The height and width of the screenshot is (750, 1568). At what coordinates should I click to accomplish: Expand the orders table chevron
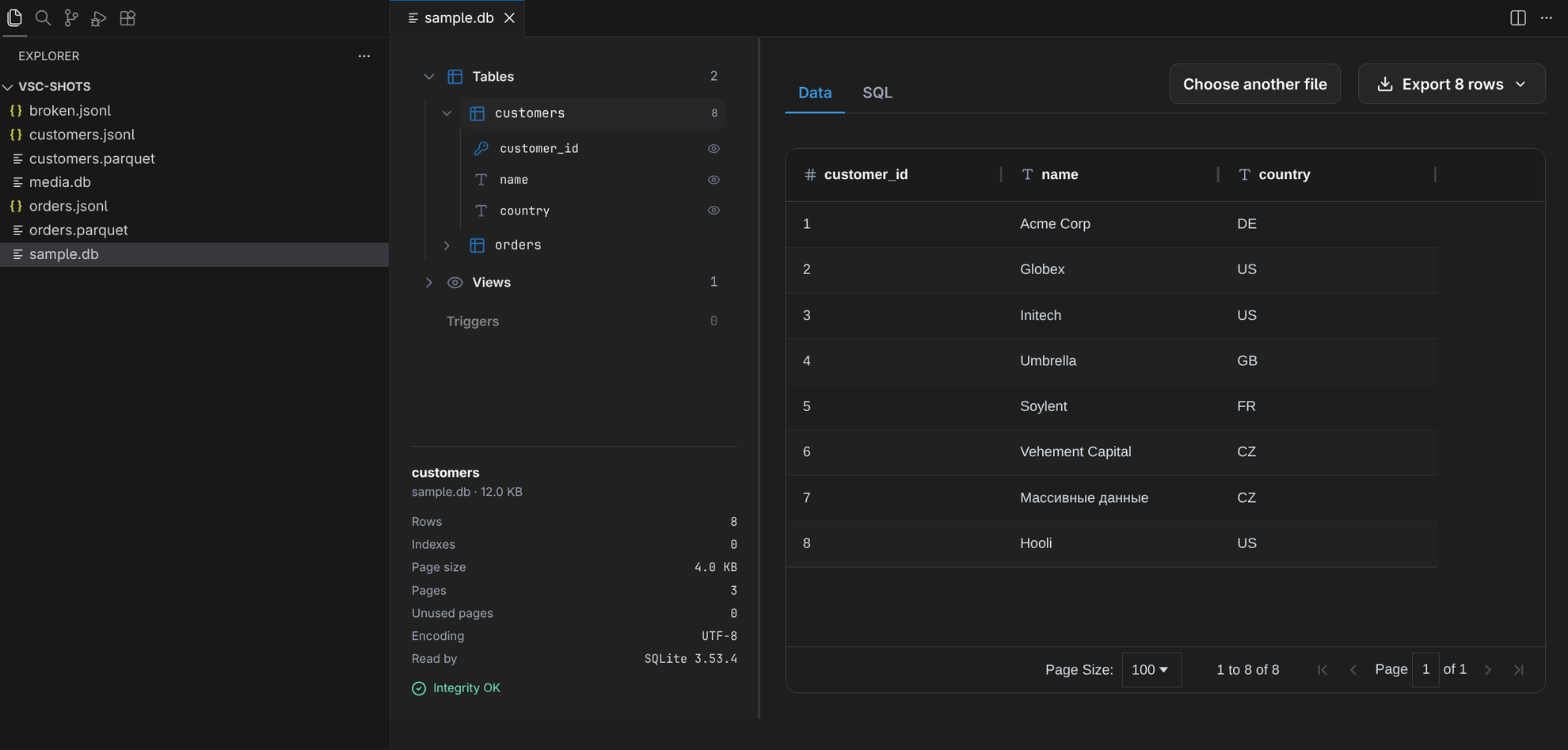(447, 246)
